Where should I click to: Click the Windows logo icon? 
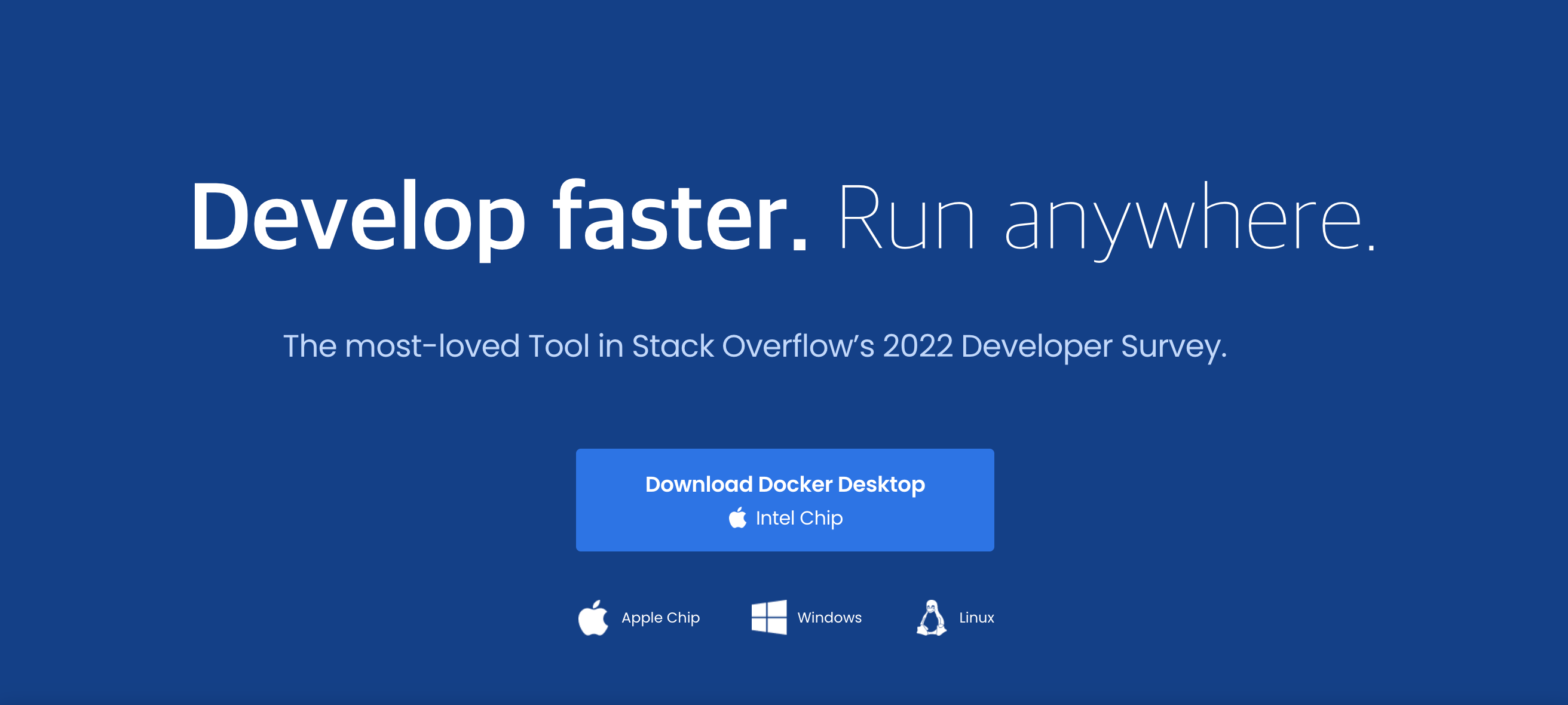coord(769,617)
